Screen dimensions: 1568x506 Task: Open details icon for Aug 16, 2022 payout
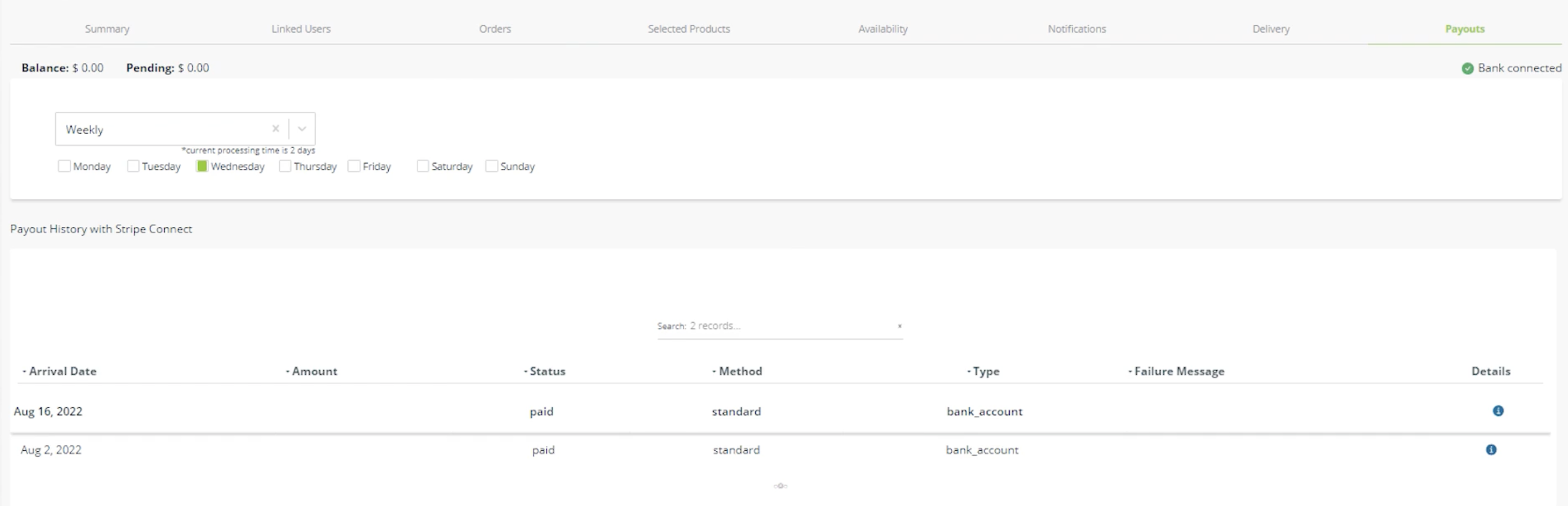1498,411
